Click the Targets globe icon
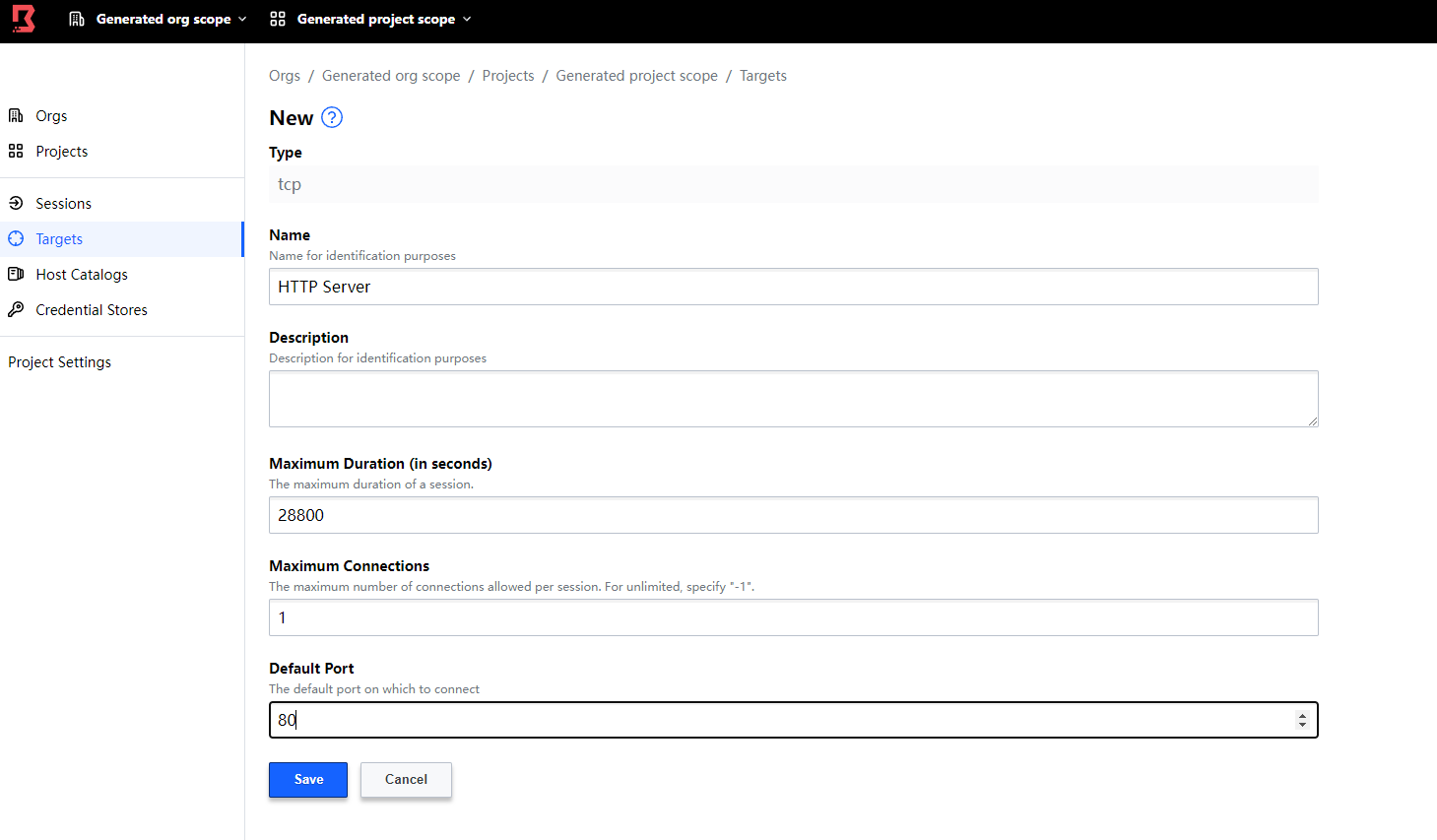 click(16, 238)
